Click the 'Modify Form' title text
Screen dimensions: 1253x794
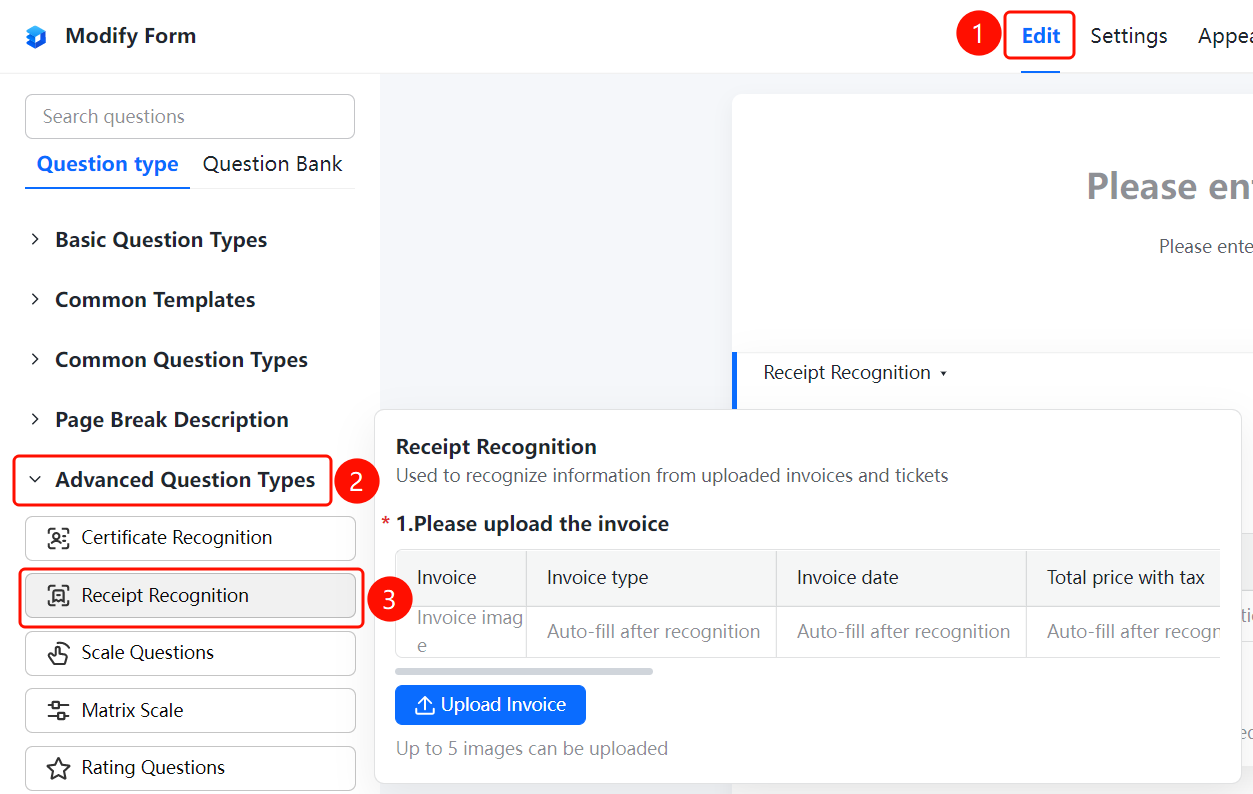point(131,36)
